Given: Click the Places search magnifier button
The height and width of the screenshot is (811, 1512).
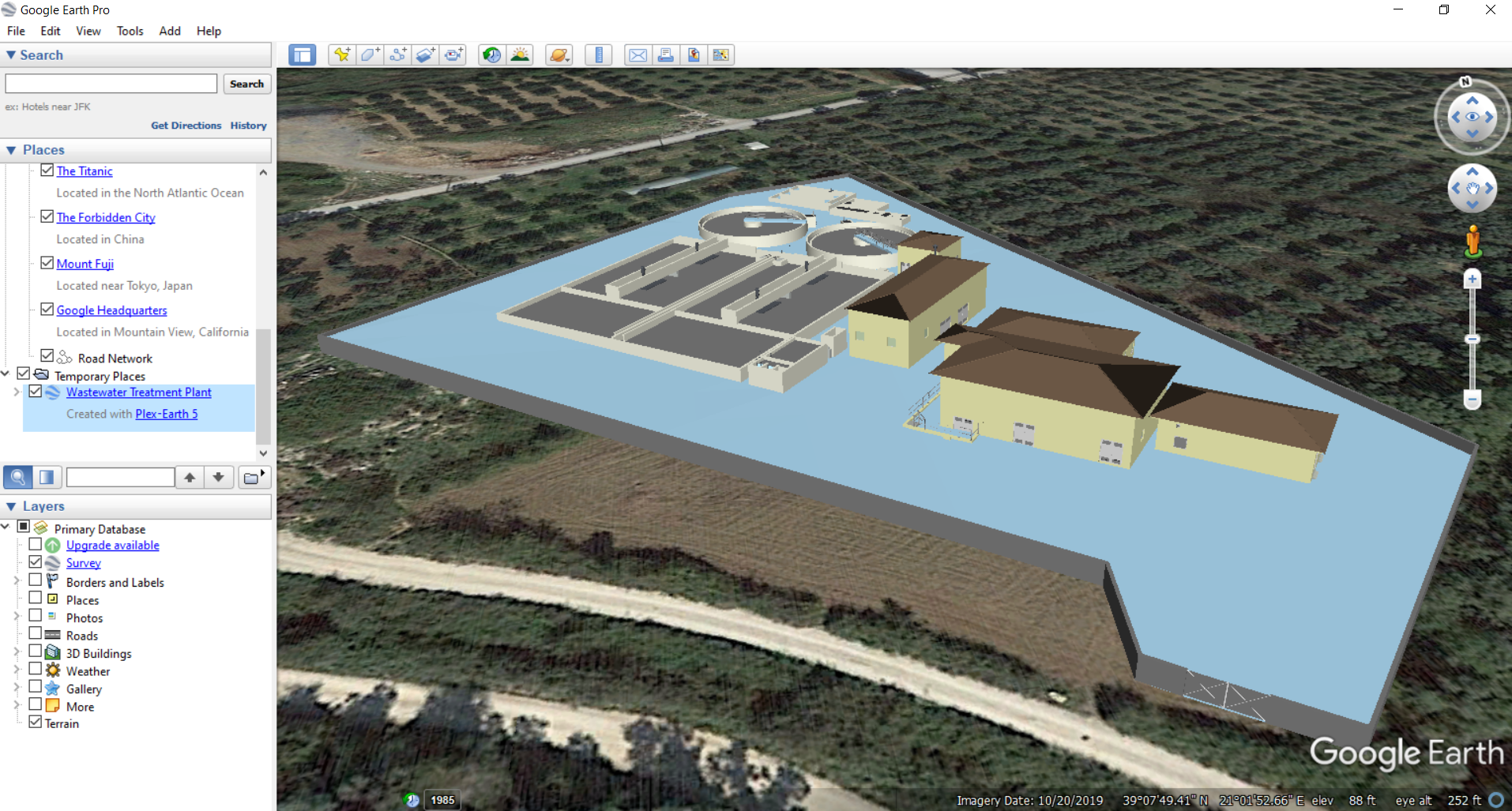Looking at the screenshot, I should [x=18, y=477].
